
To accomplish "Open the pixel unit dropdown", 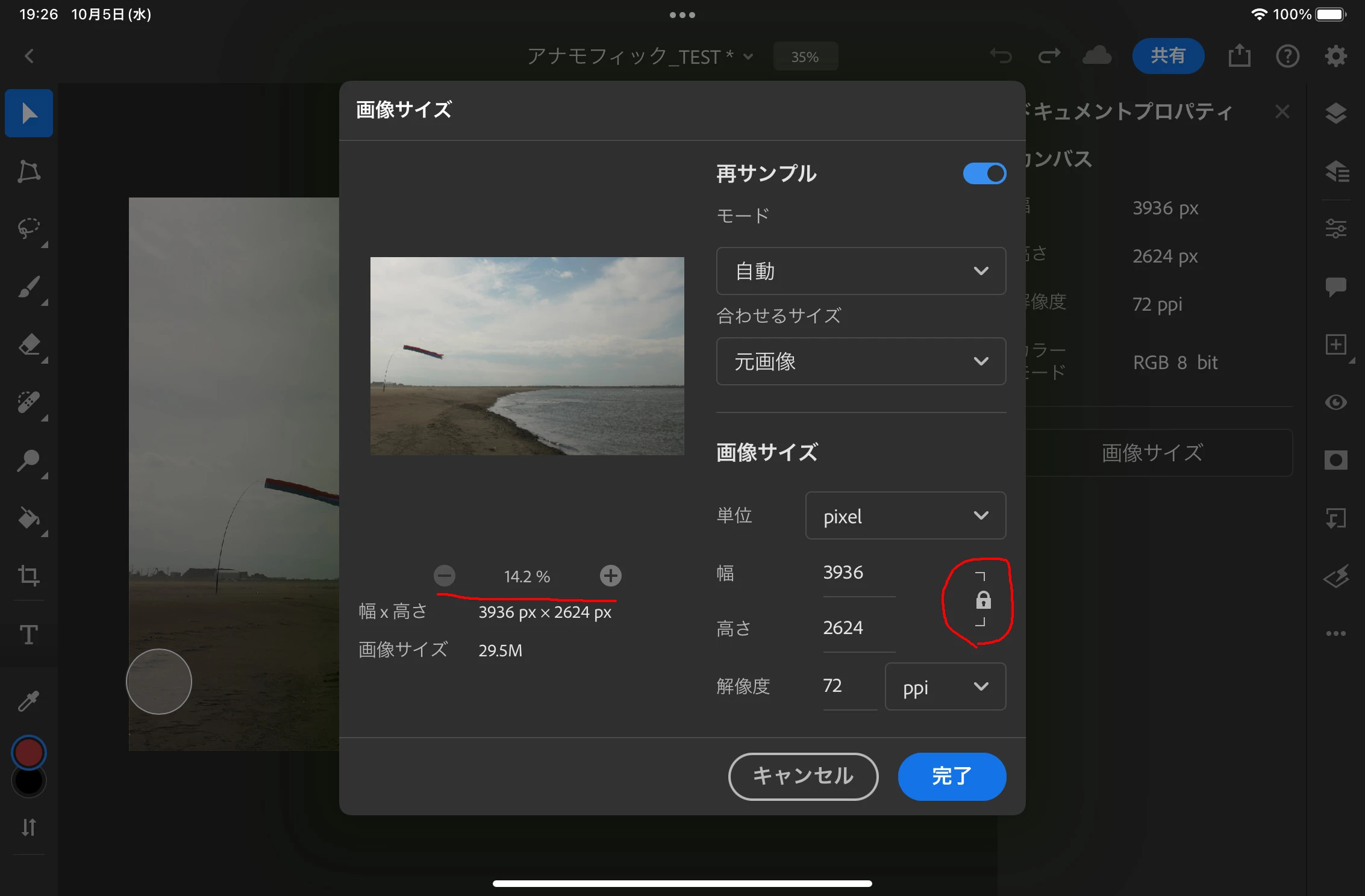I will [x=905, y=516].
